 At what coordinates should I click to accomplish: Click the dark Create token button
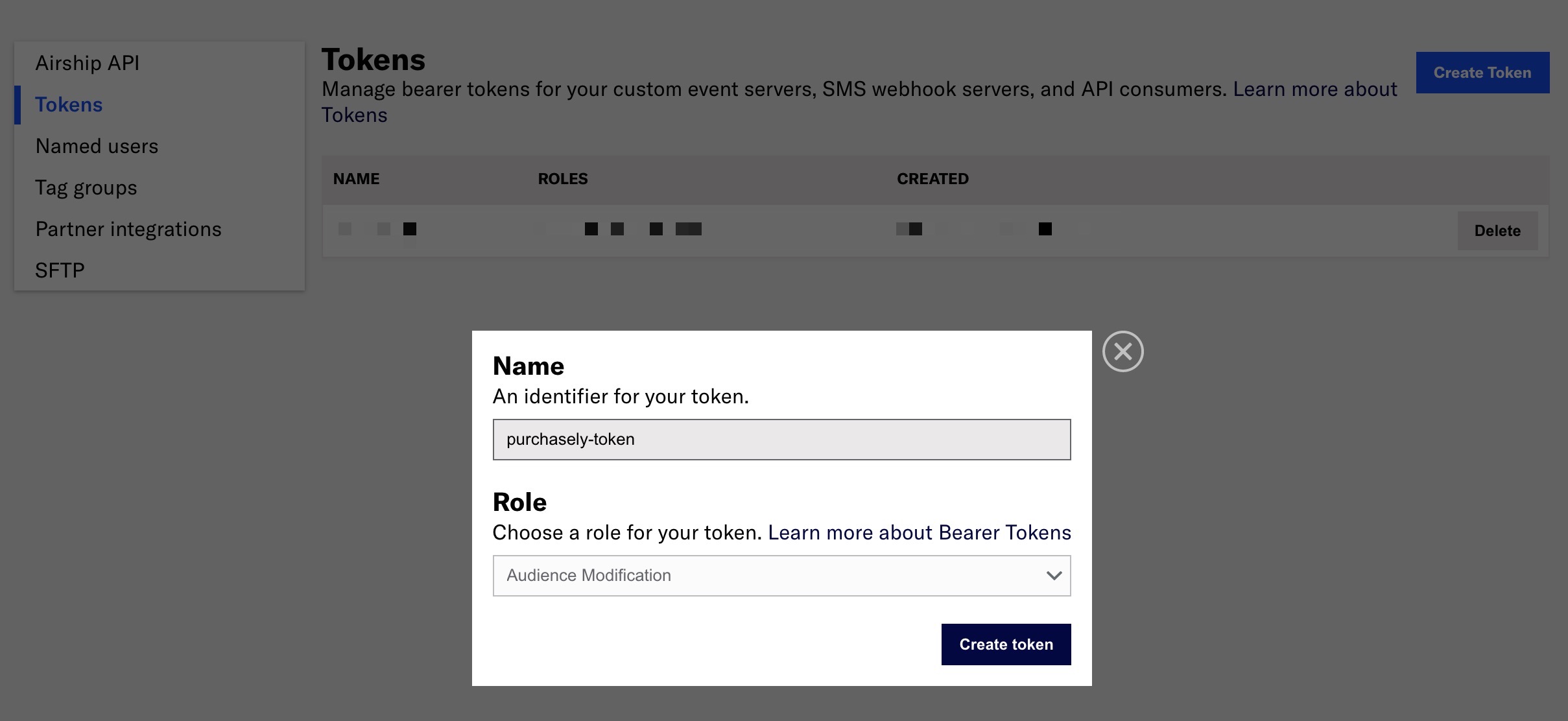pos(1006,644)
